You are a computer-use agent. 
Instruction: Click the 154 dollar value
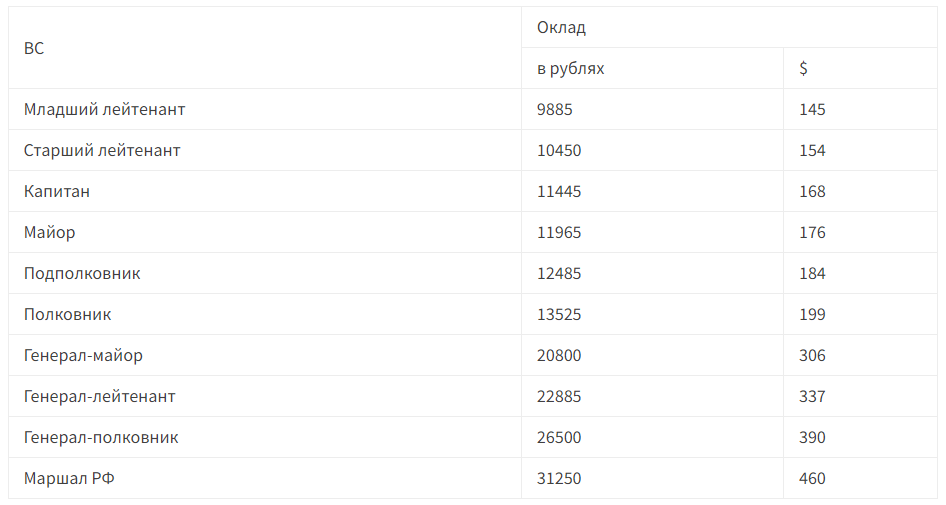coord(812,151)
